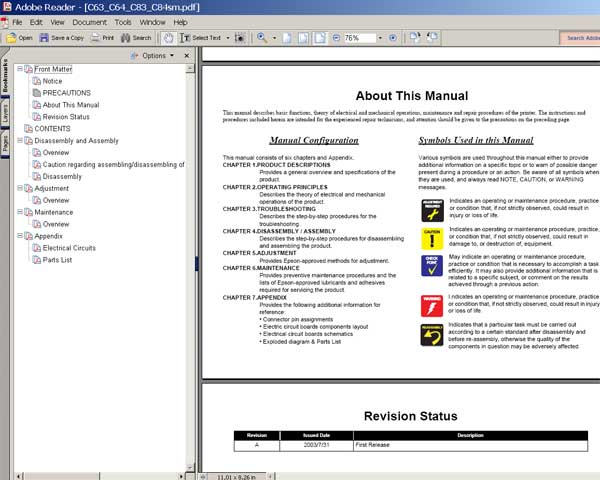Open the Tools menu

(x=123, y=22)
